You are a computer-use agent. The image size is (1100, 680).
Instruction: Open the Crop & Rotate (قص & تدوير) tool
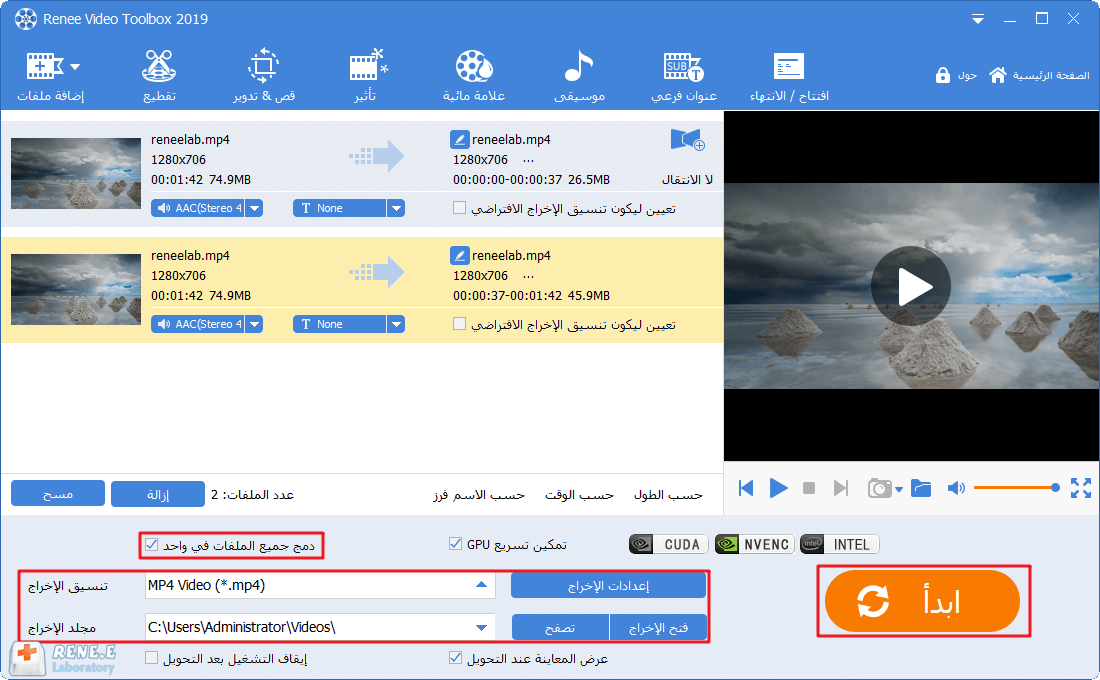pos(264,76)
